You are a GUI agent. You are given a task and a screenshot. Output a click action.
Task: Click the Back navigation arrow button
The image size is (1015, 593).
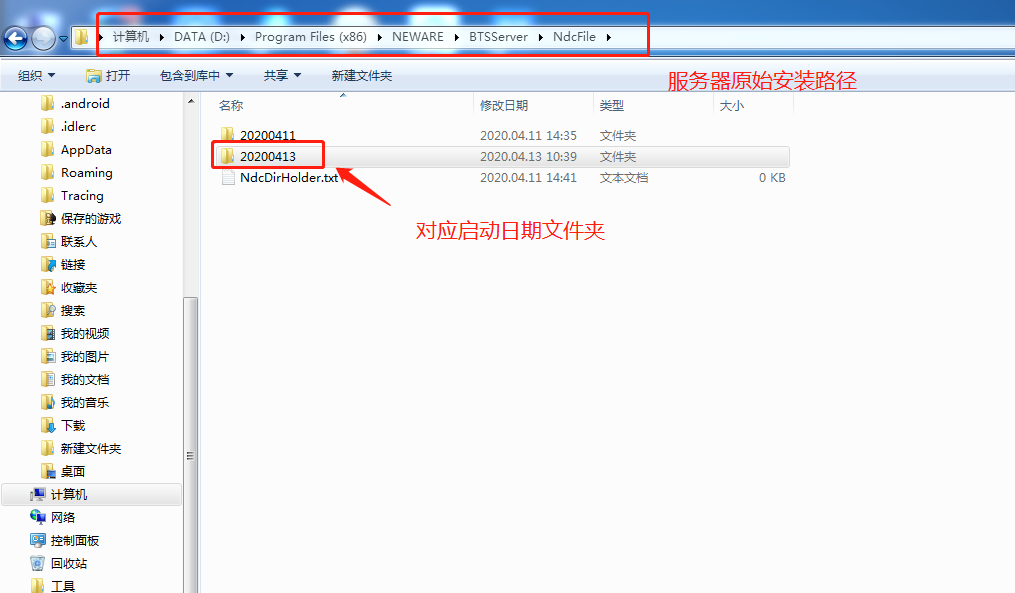(16, 39)
